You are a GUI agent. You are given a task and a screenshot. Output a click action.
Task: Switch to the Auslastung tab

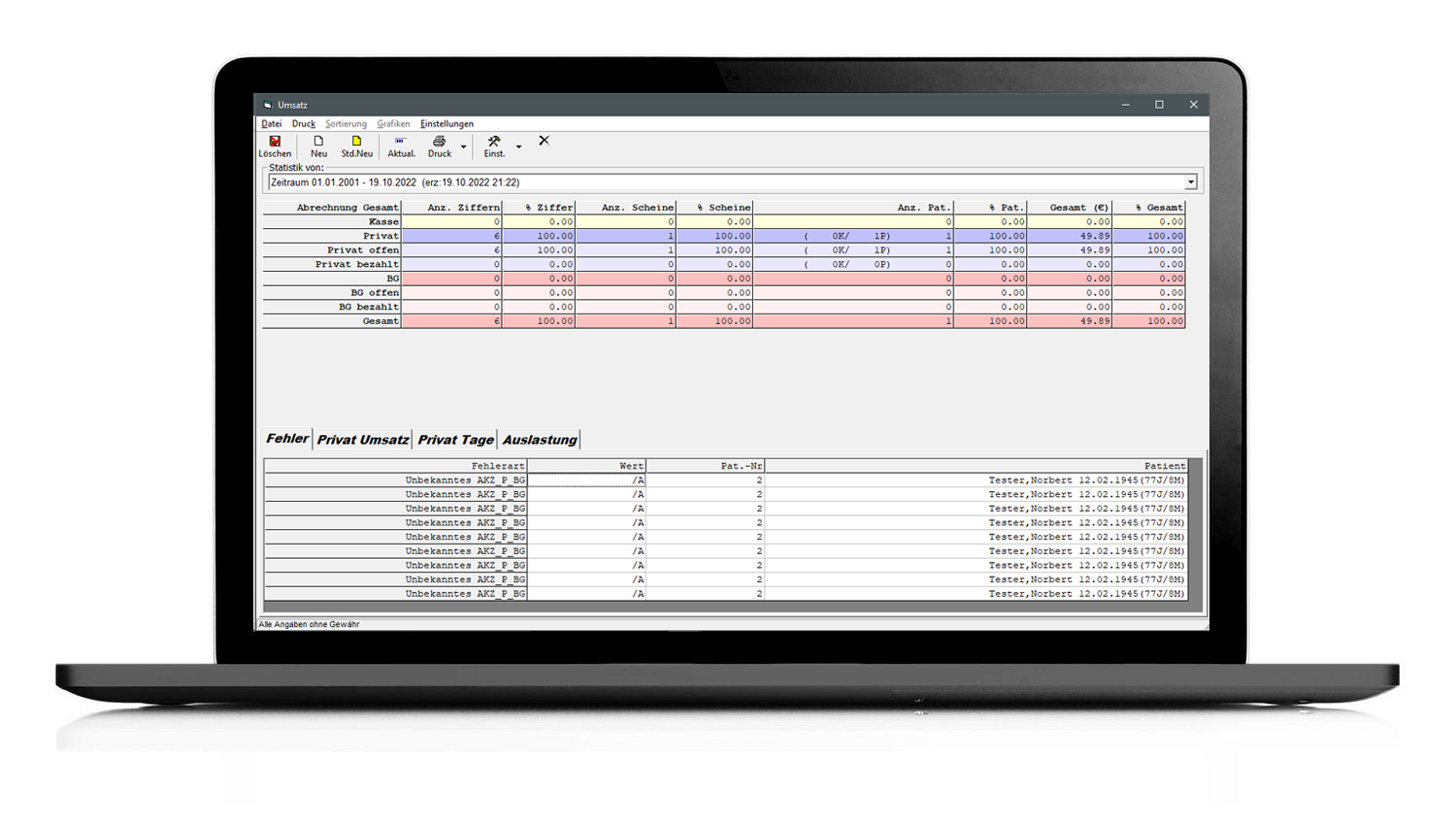(540, 440)
